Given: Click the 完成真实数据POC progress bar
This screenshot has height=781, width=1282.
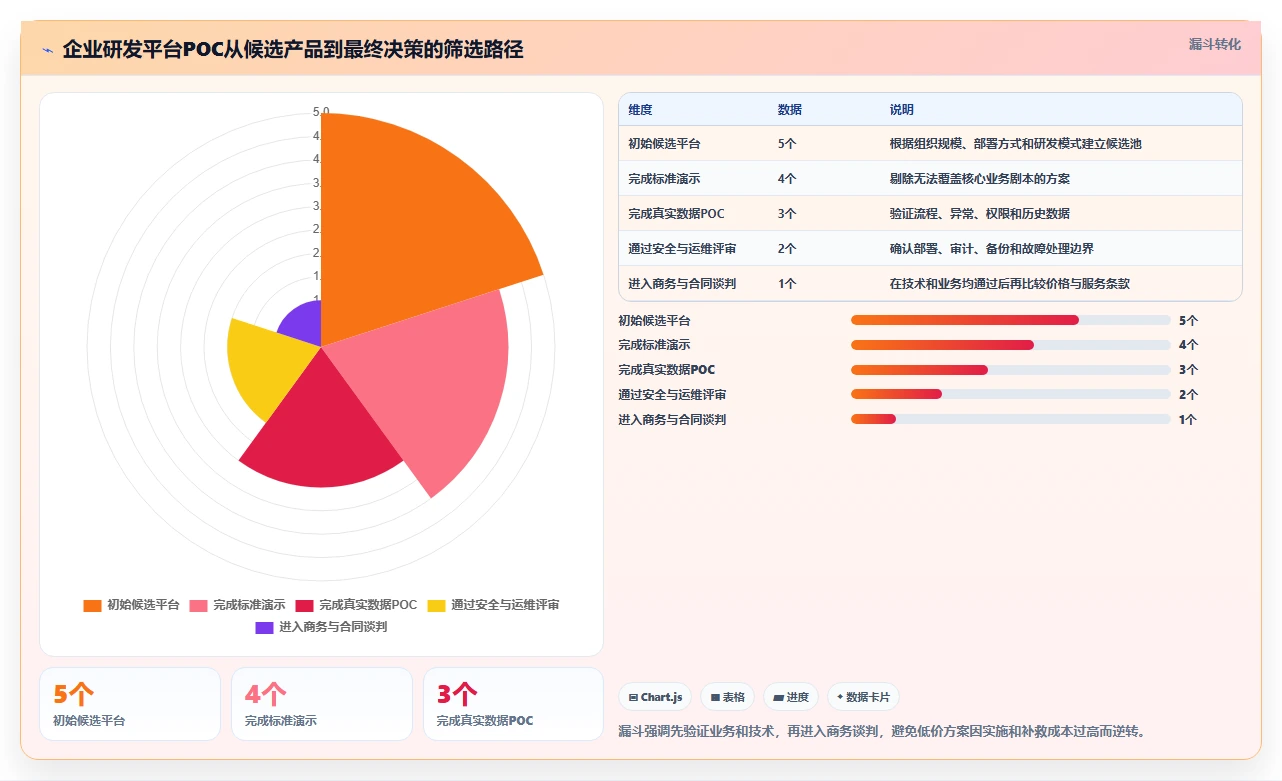Looking at the screenshot, I should (1010, 370).
